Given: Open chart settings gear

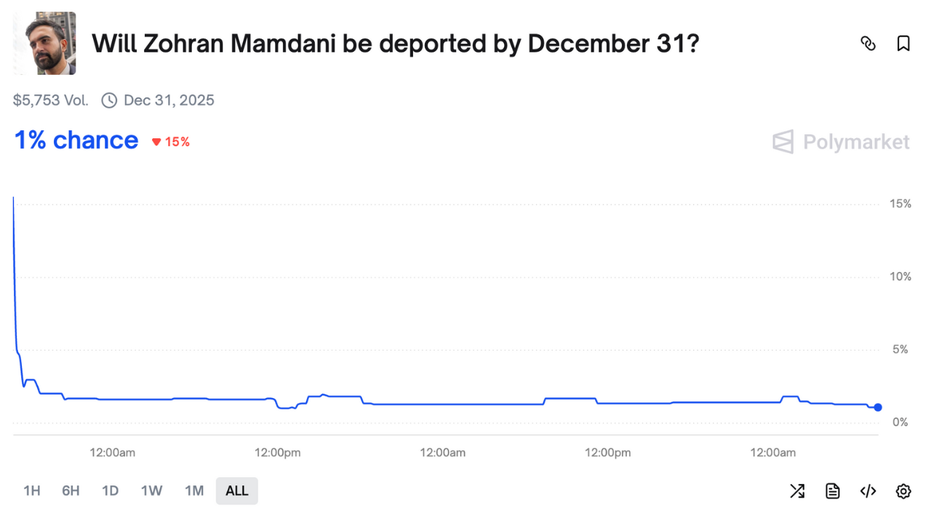Looking at the screenshot, I should tap(903, 491).
